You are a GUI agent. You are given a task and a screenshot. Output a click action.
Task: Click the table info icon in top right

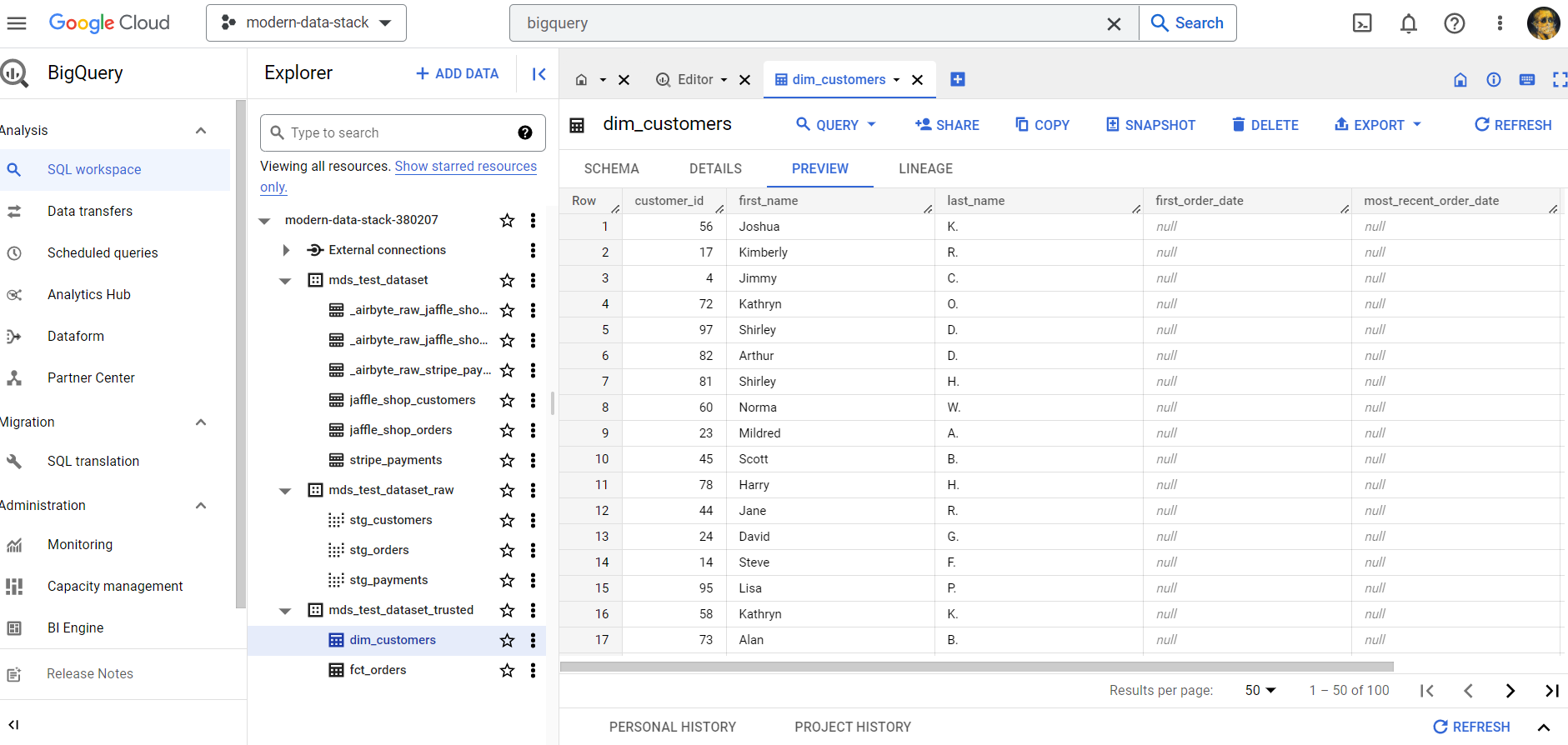coord(1494,79)
